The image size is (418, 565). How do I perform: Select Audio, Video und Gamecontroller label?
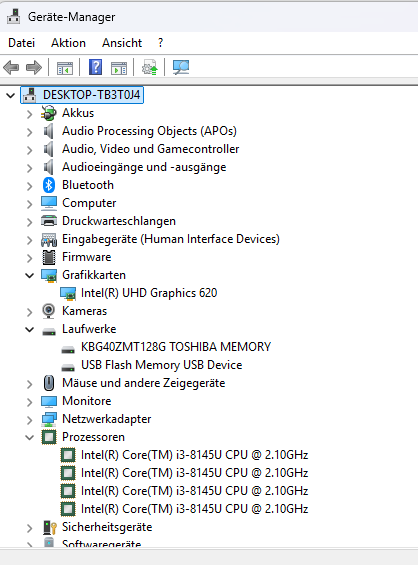(151, 149)
